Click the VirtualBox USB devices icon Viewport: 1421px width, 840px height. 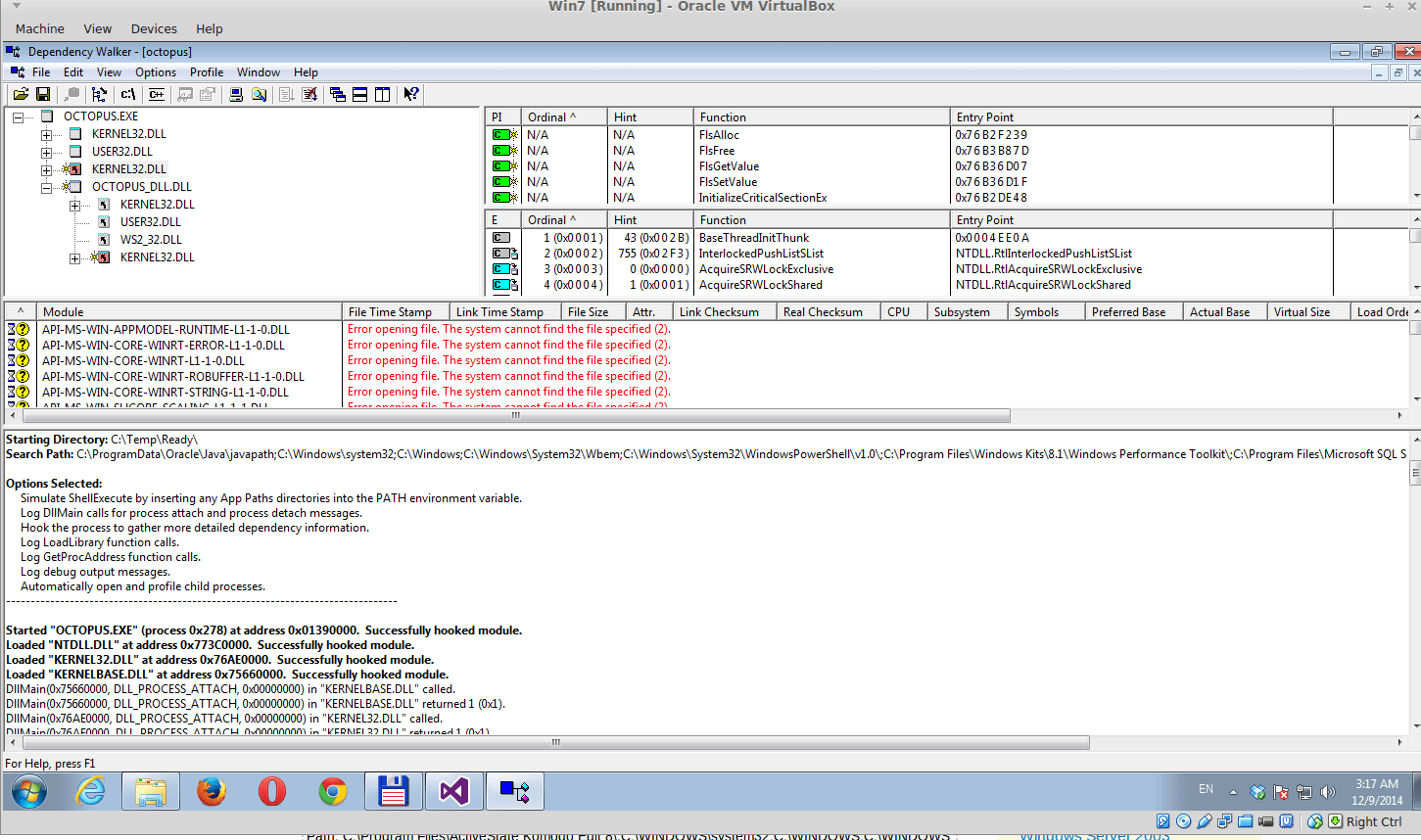1205,821
